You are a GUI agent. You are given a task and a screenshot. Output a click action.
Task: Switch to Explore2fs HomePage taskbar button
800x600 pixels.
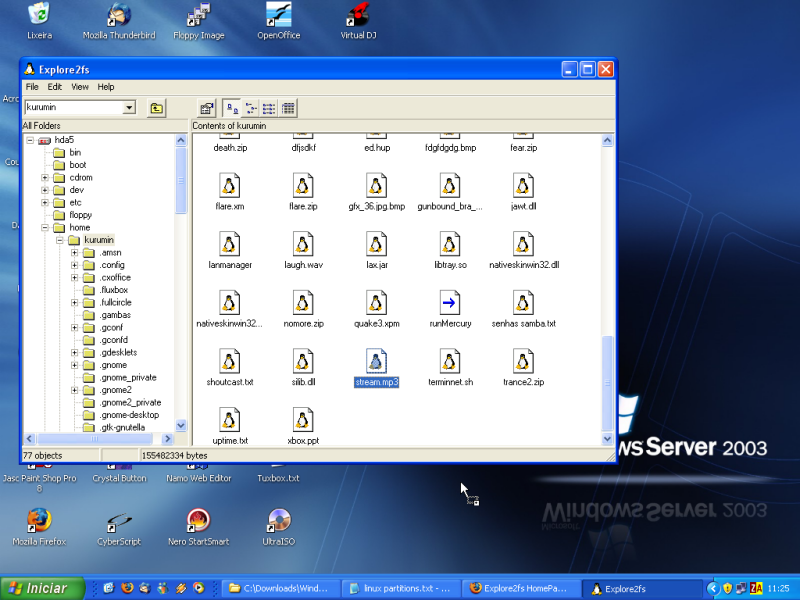pos(521,589)
